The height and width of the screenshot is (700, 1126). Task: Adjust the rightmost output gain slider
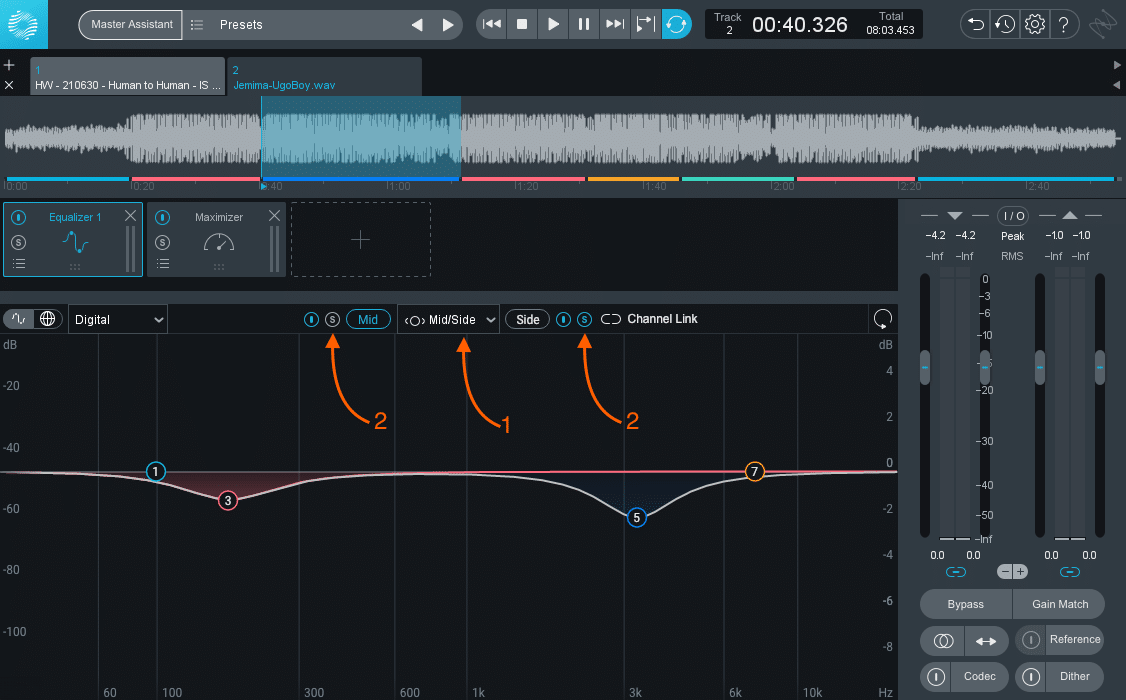pos(1099,367)
